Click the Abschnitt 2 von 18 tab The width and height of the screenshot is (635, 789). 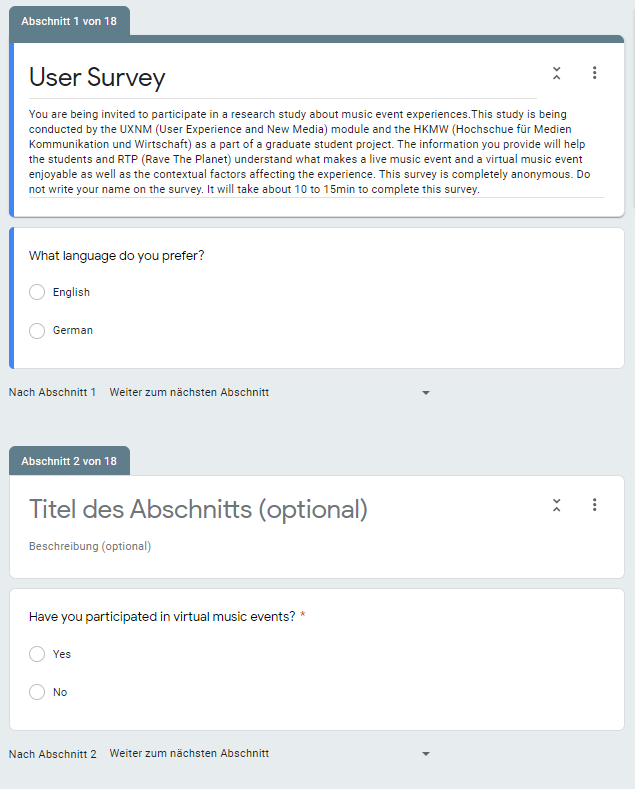[69, 461]
